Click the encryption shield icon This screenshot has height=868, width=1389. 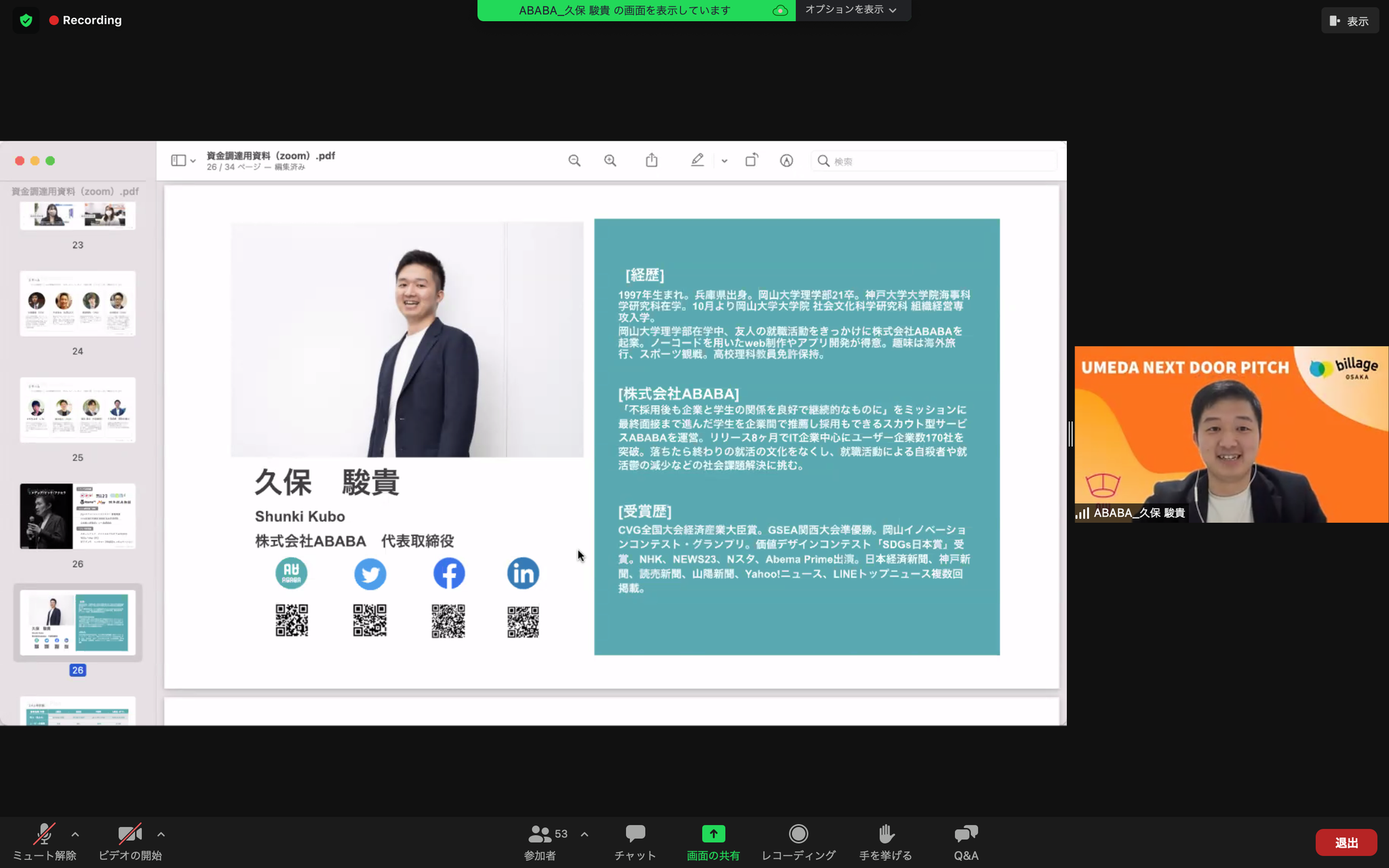click(x=26, y=20)
